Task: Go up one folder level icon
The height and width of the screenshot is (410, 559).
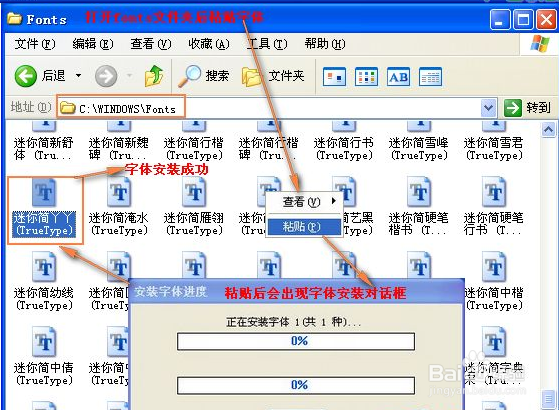Action: (x=154, y=76)
